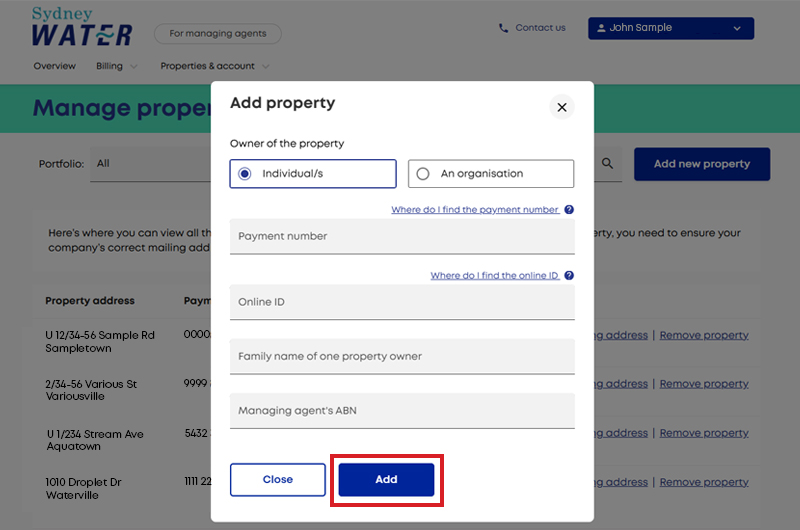
Task: Click the Close button in dialog
Action: point(278,479)
